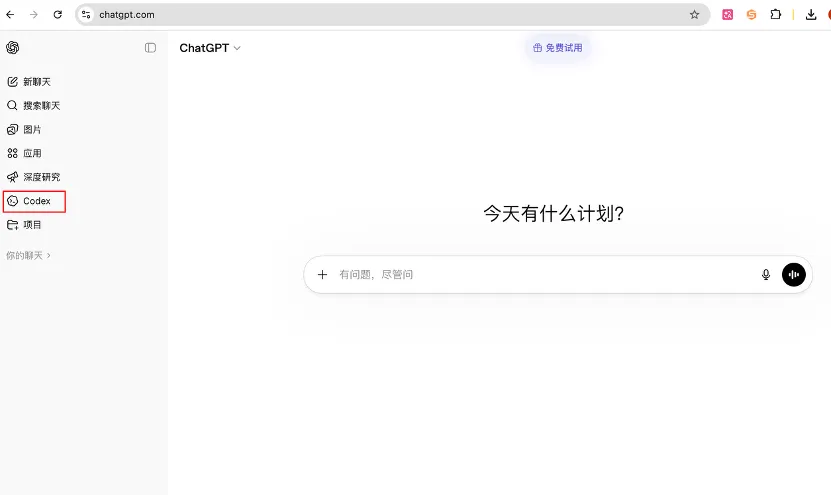This screenshot has height=496, width=832.
Task: Open the extensions puzzle-piece menu
Action: point(776,15)
